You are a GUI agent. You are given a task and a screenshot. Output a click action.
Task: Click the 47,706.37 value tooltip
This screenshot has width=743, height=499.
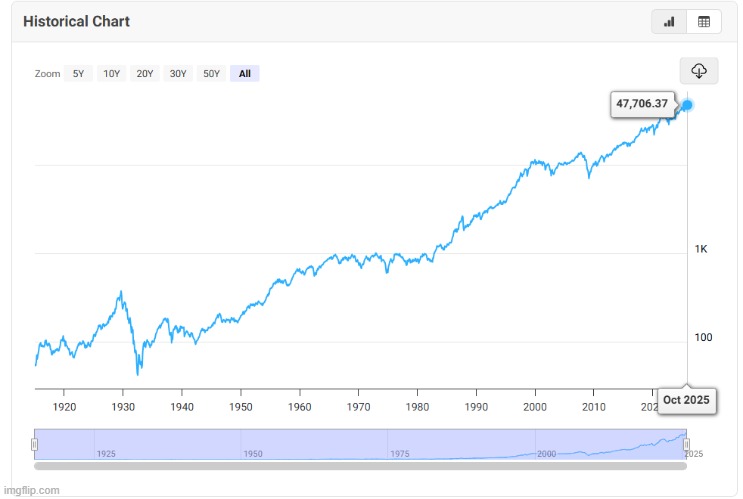pos(642,104)
